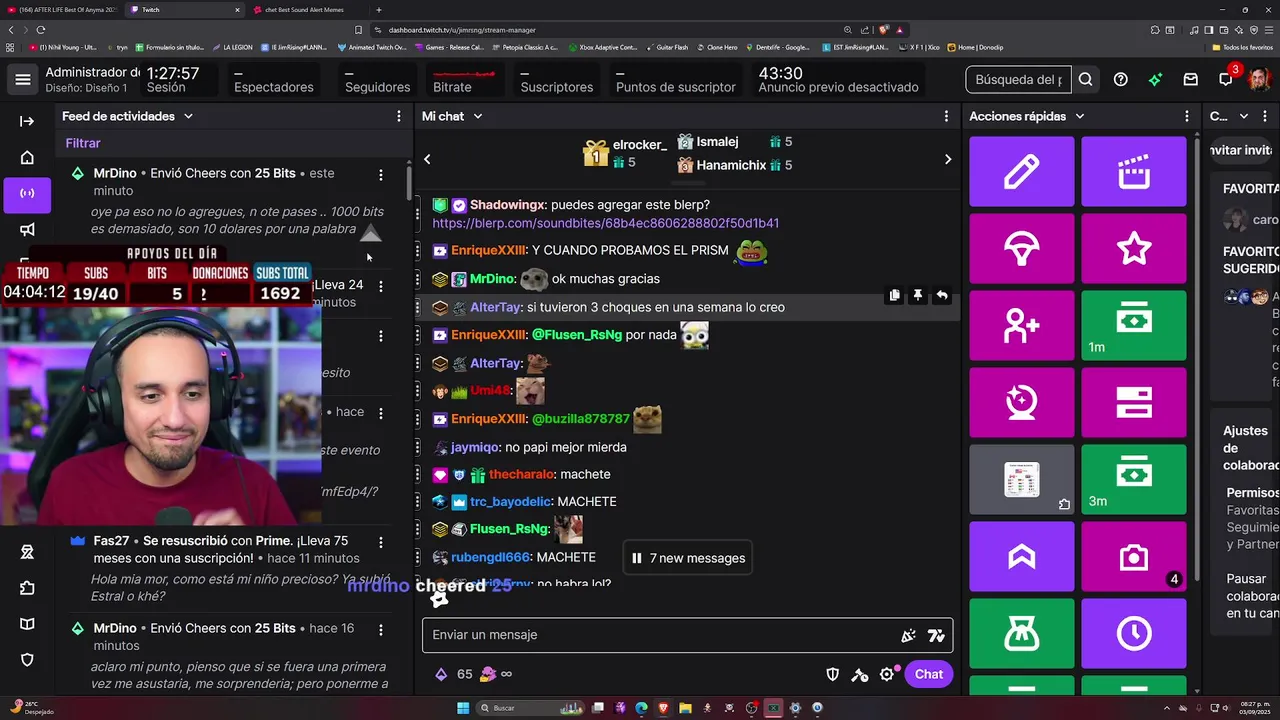Screen dimensions: 1280x720
Task: Expand the Mi chat dropdown
Action: [478, 116]
